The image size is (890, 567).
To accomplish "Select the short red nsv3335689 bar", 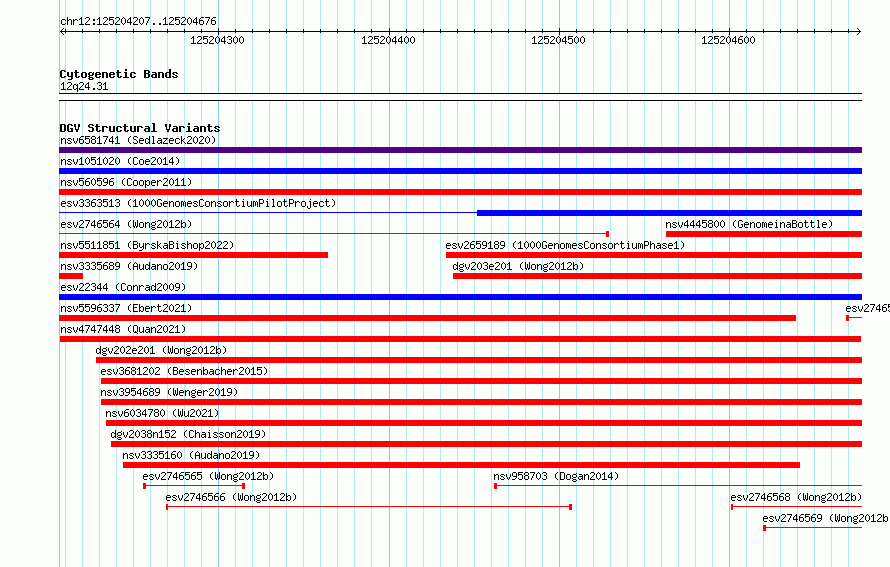I will tap(71, 276).
